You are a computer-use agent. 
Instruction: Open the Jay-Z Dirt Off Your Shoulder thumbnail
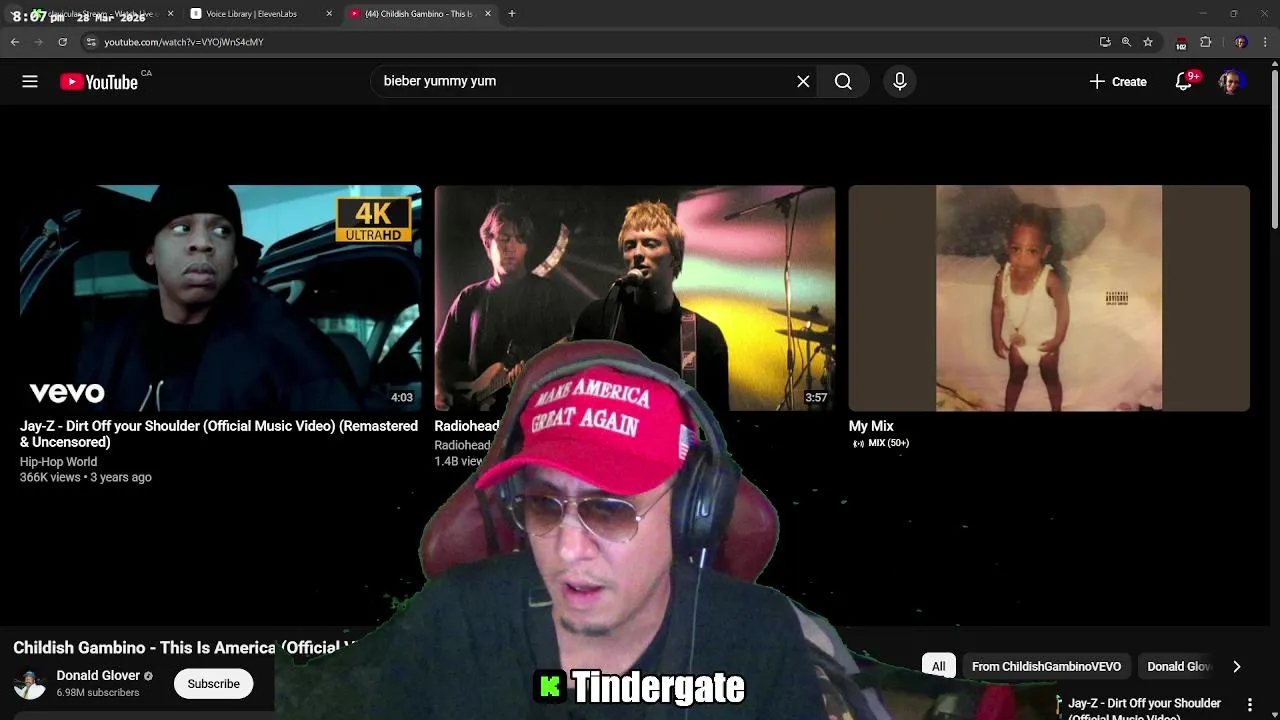(x=220, y=298)
